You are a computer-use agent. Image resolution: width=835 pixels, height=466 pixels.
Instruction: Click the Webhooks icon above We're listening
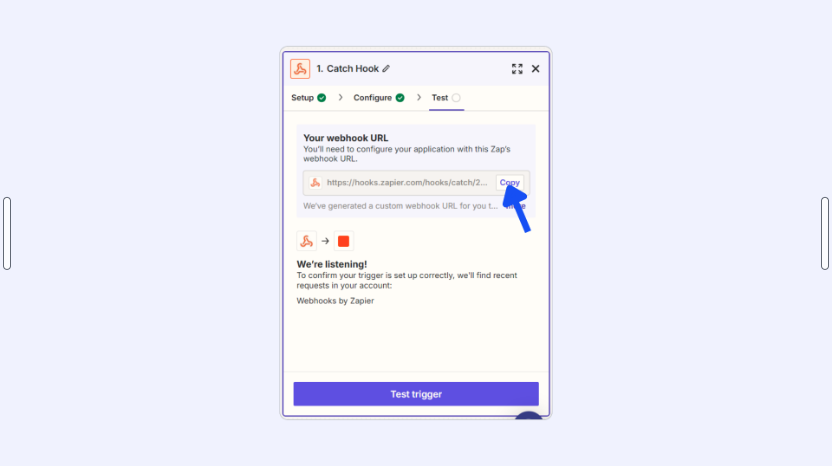tap(307, 241)
